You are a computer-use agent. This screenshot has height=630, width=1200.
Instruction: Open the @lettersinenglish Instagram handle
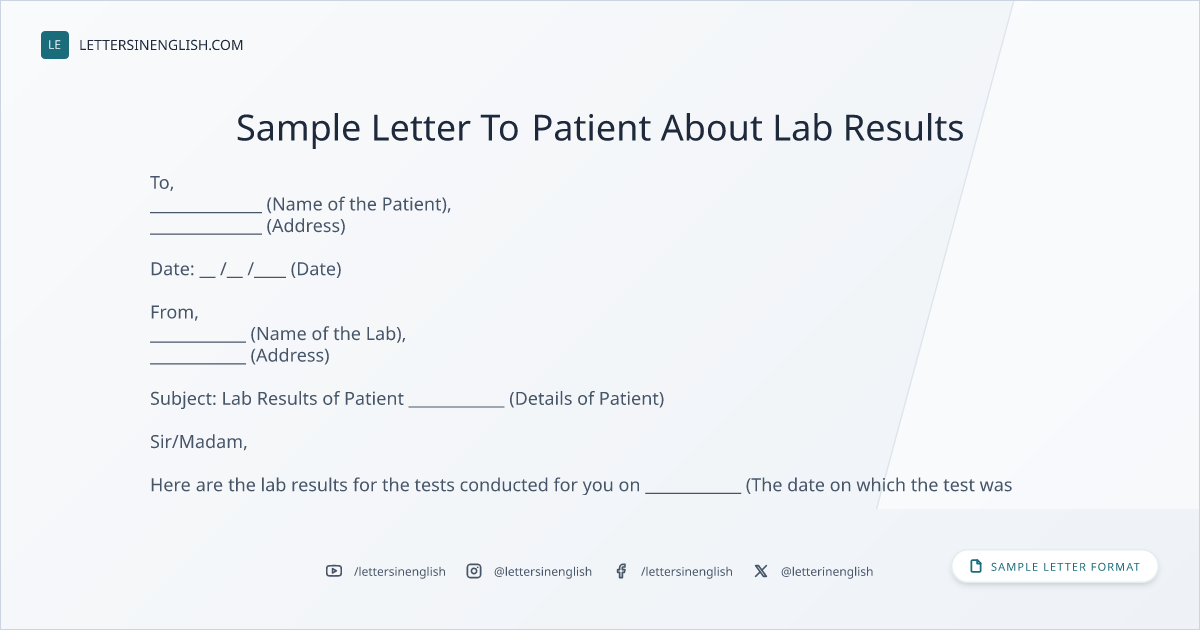(x=543, y=571)
